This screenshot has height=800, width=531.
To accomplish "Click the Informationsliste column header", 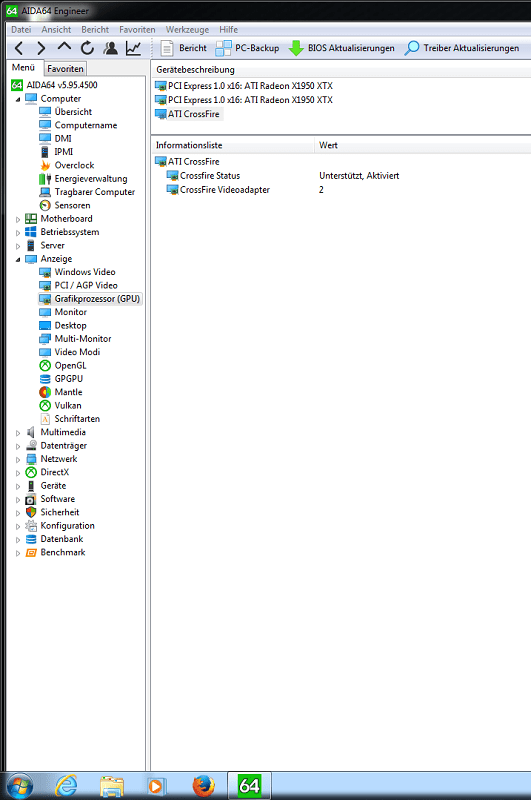I will pos(233,145).
